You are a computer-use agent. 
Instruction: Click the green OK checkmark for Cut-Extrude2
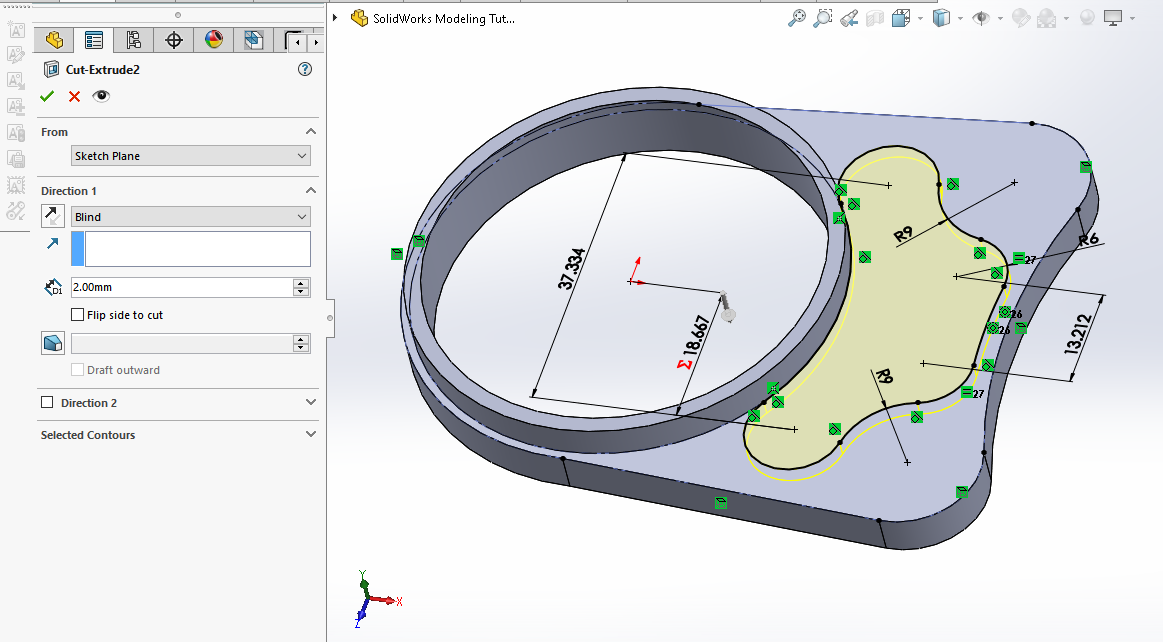(46, 96)
